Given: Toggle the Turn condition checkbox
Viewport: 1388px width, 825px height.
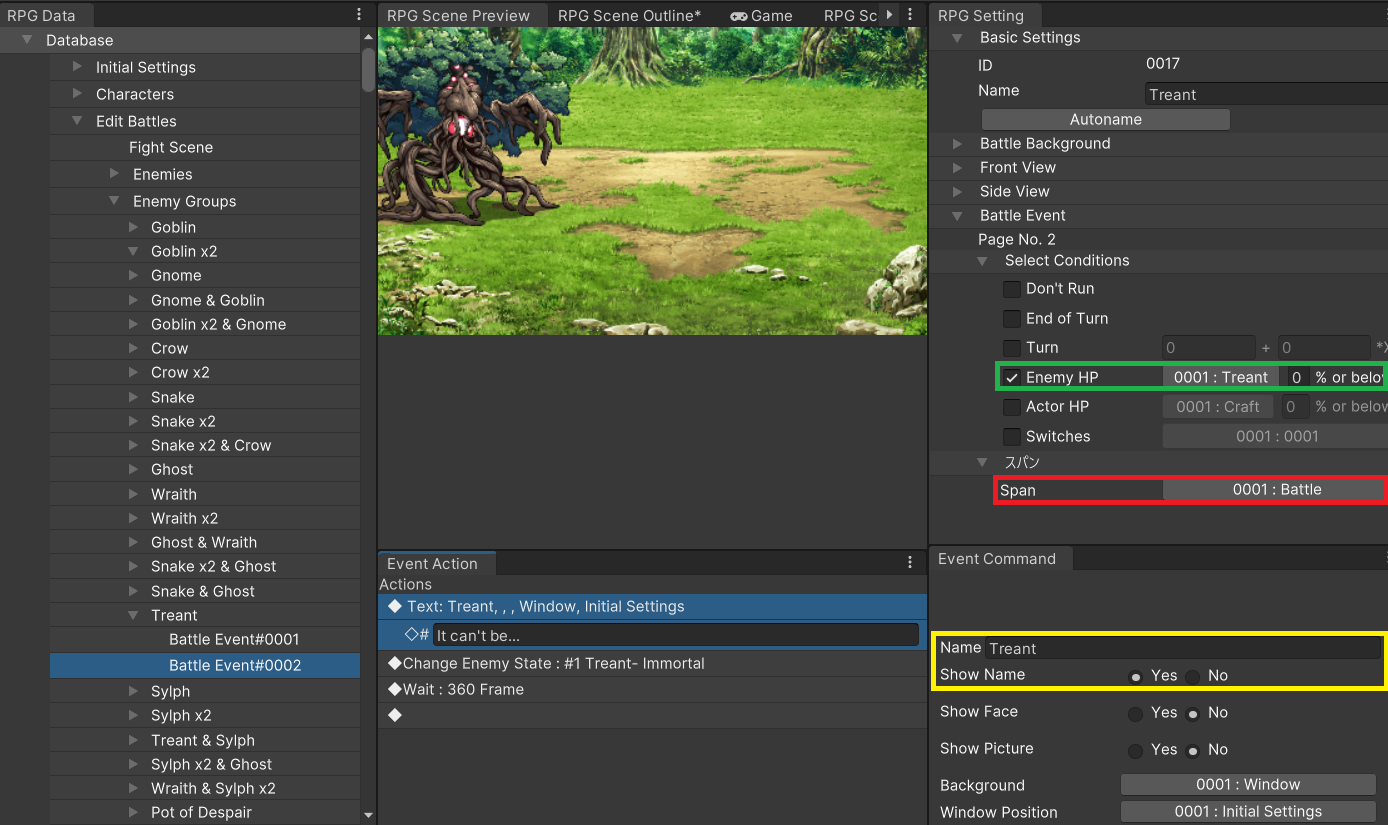Looking at the screenshot, I should 1012,348.
